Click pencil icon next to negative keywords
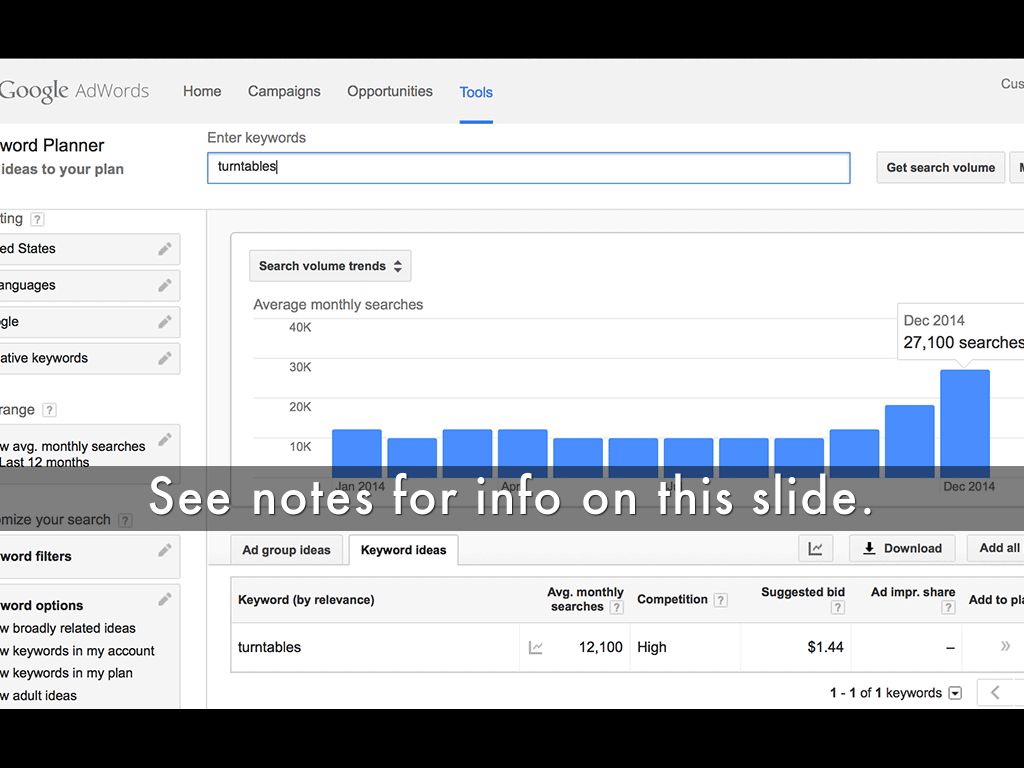The height and width of the screenshot is (768, 1024). point(165,358)
